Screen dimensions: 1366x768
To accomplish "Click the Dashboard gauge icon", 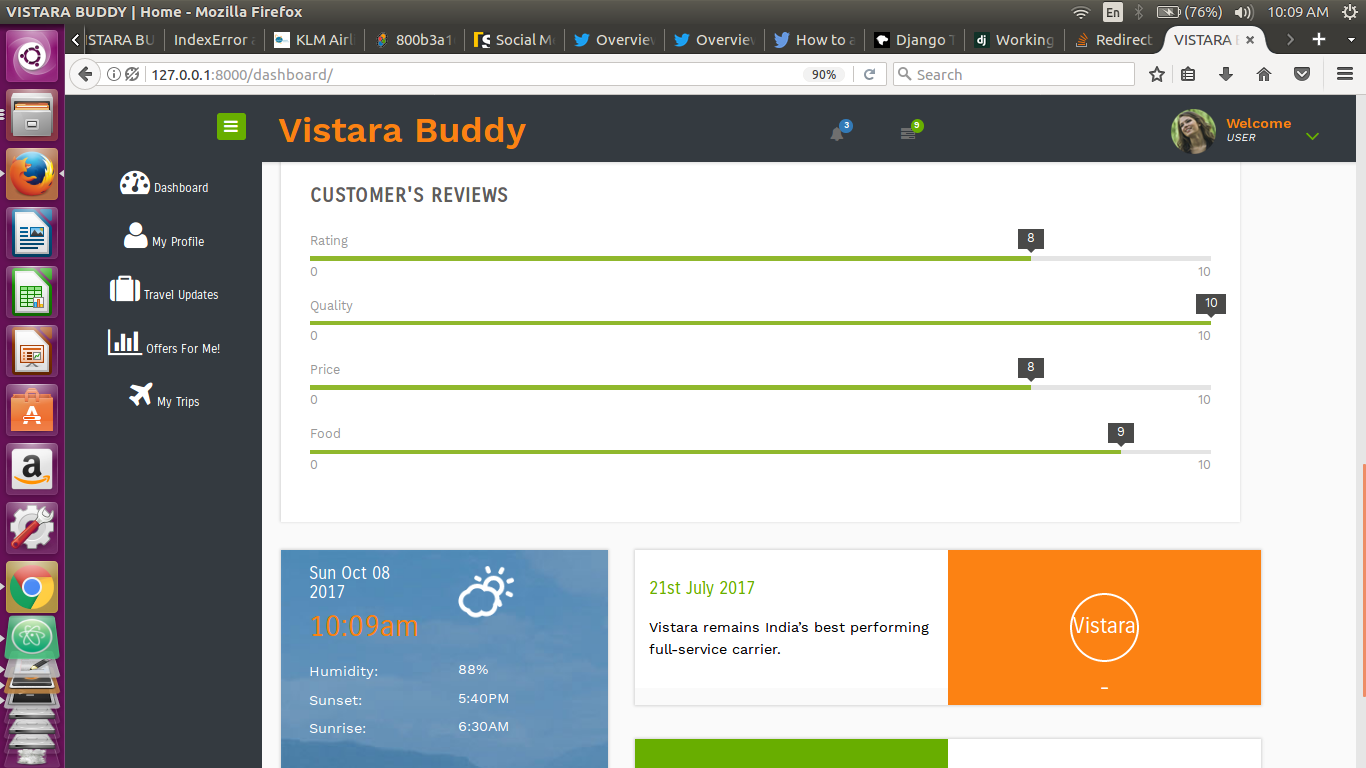I will click(135, 183).
